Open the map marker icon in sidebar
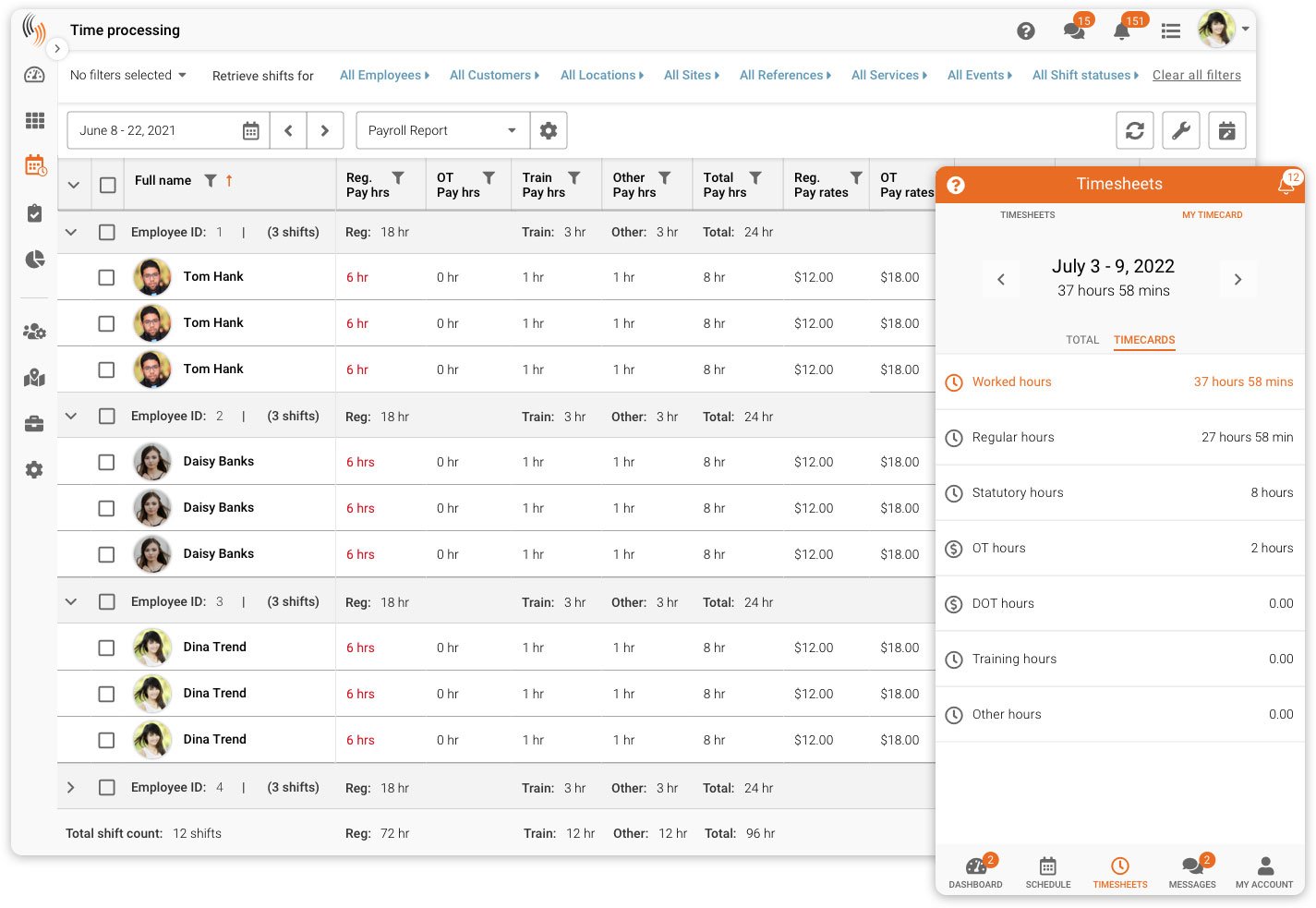Image resolution: width=1316 pixels, height=908 pixels. [34, 377]
